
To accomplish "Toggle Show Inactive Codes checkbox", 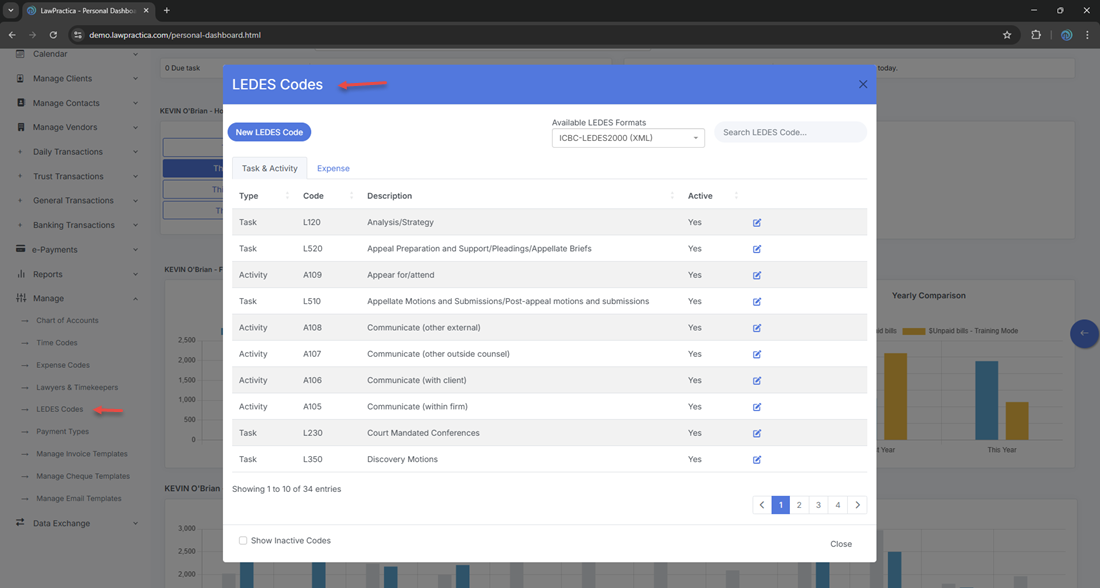I will point(243,541).
